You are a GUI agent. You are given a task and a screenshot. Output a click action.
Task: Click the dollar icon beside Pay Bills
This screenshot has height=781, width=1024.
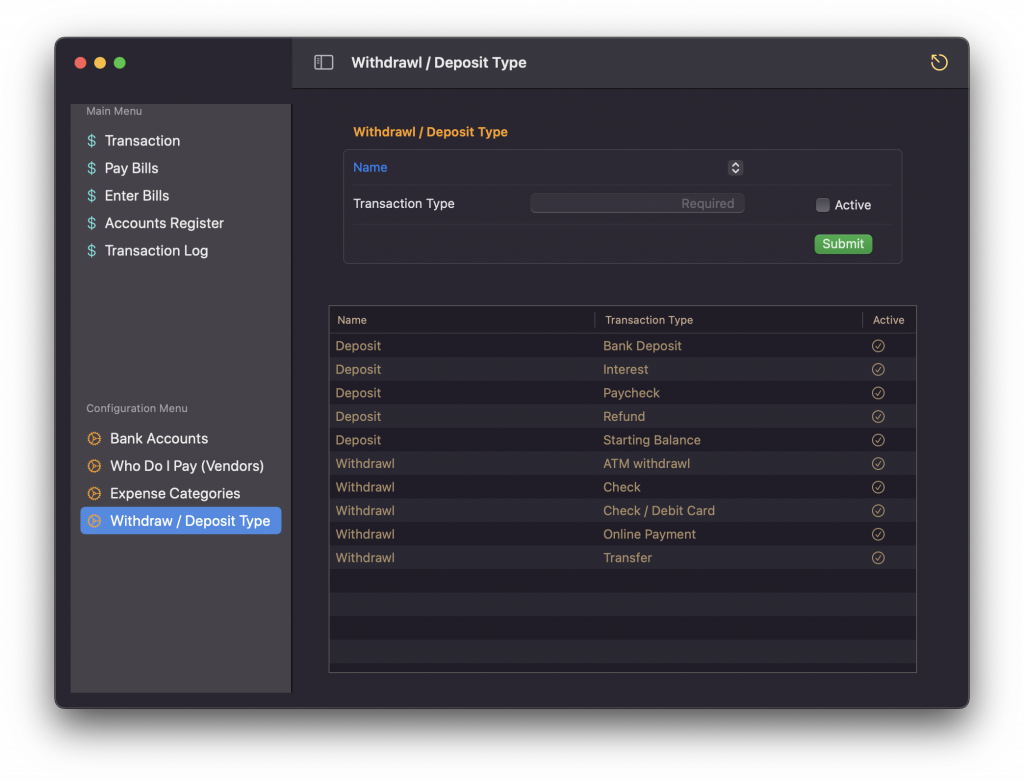pyautogui.click(x=92, y=168)
